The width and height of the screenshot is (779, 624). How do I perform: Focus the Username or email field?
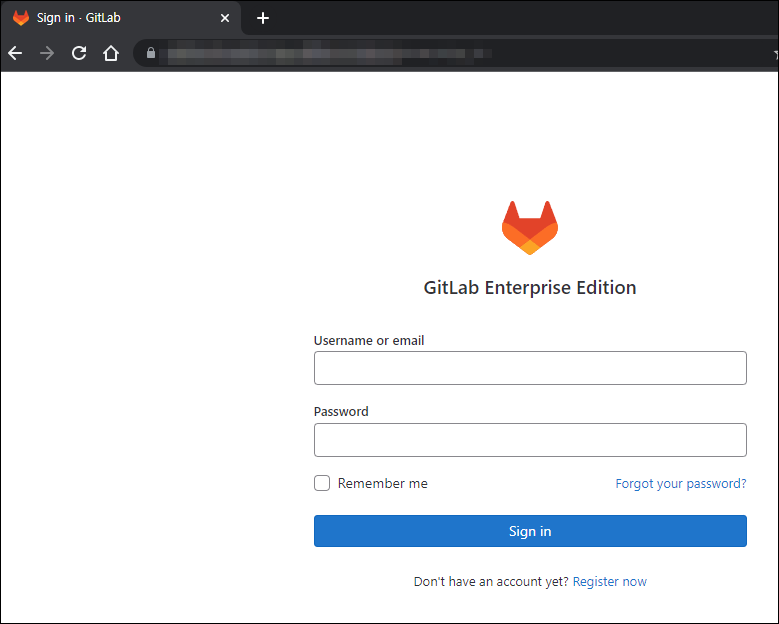tap(530, 368)
